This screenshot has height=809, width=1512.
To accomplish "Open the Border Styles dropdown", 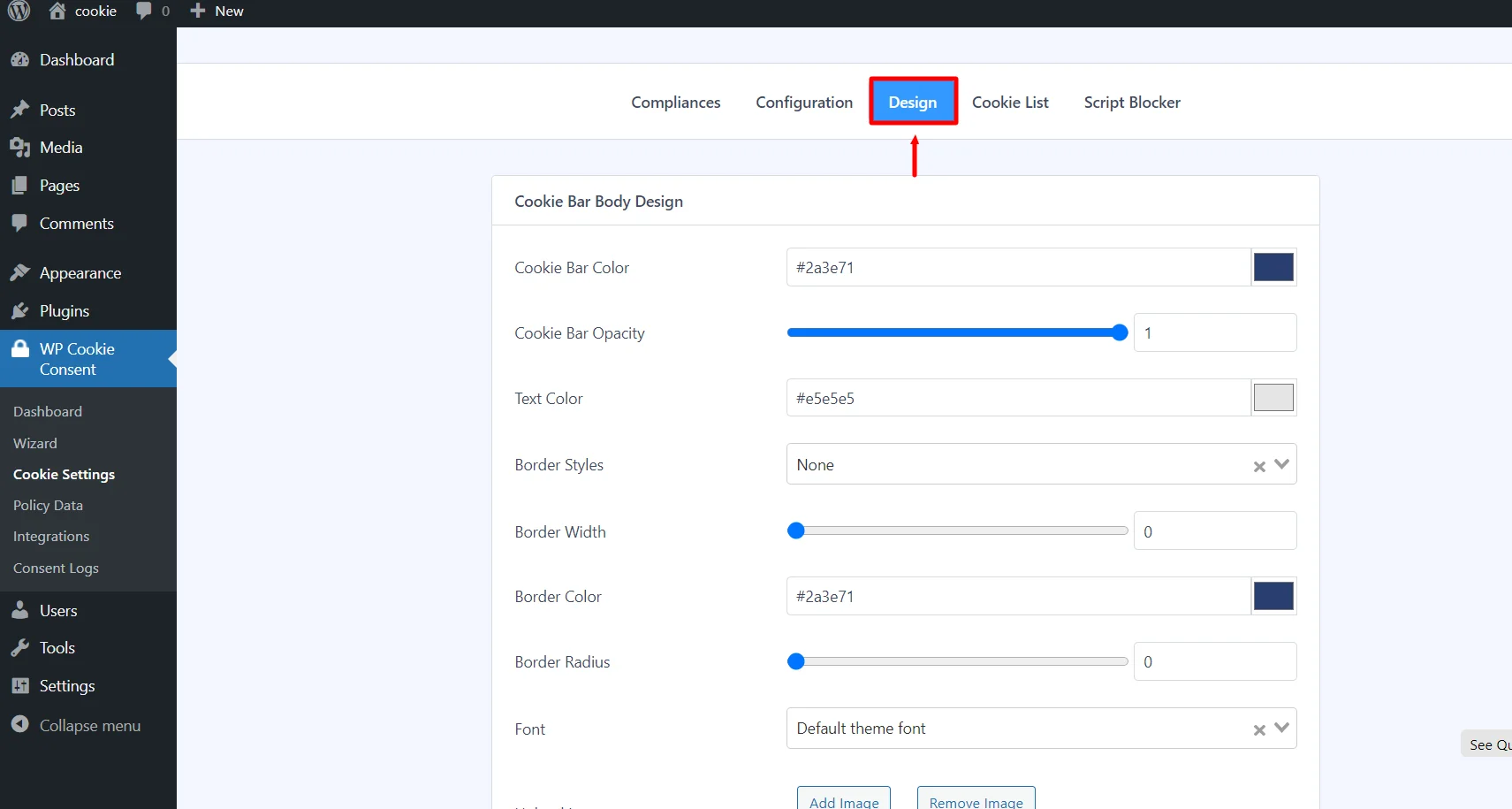I will [x=1280, y=463].
